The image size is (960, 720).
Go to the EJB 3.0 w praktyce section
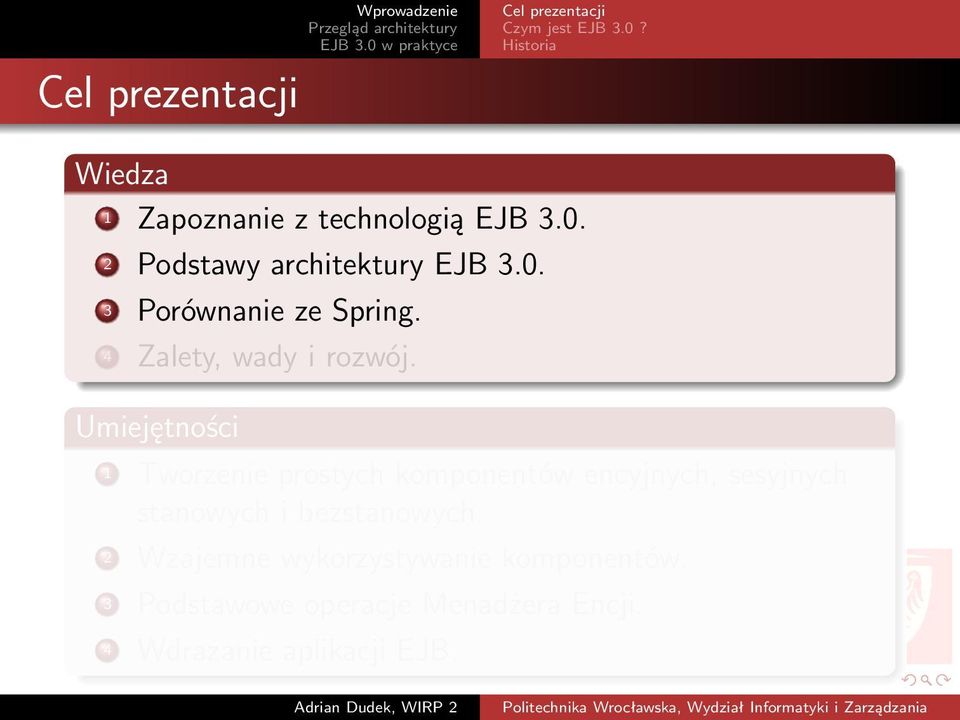[389, 45]
